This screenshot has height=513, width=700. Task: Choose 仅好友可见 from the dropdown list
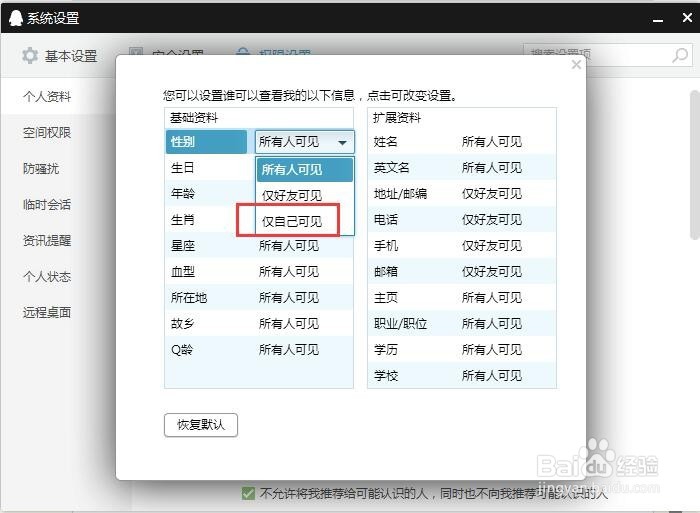pyautogui.click(x=305, y=196)
